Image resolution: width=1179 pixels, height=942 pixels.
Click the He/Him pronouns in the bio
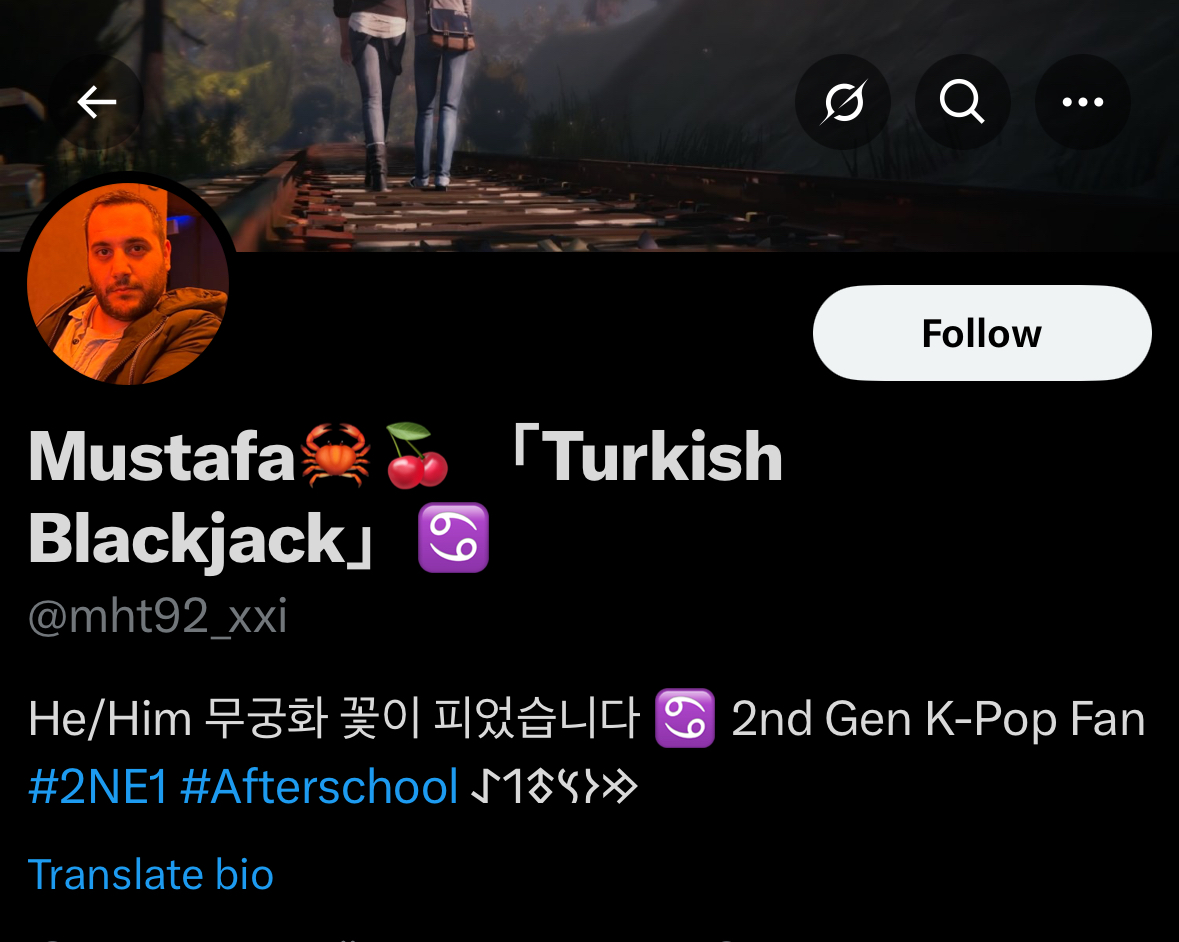(110, 719)
